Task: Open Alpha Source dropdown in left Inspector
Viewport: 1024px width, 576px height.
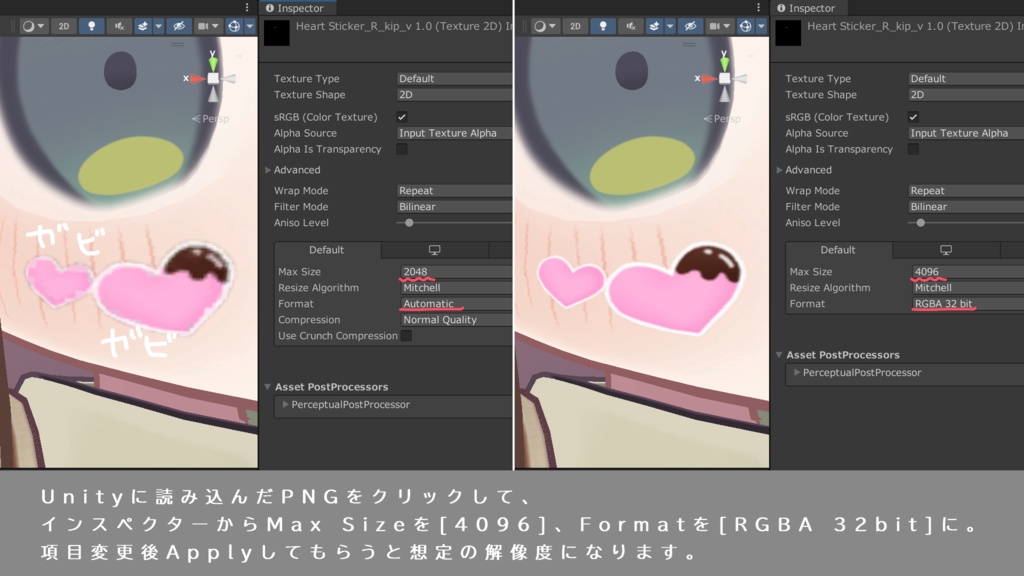Action: [455, 133]
